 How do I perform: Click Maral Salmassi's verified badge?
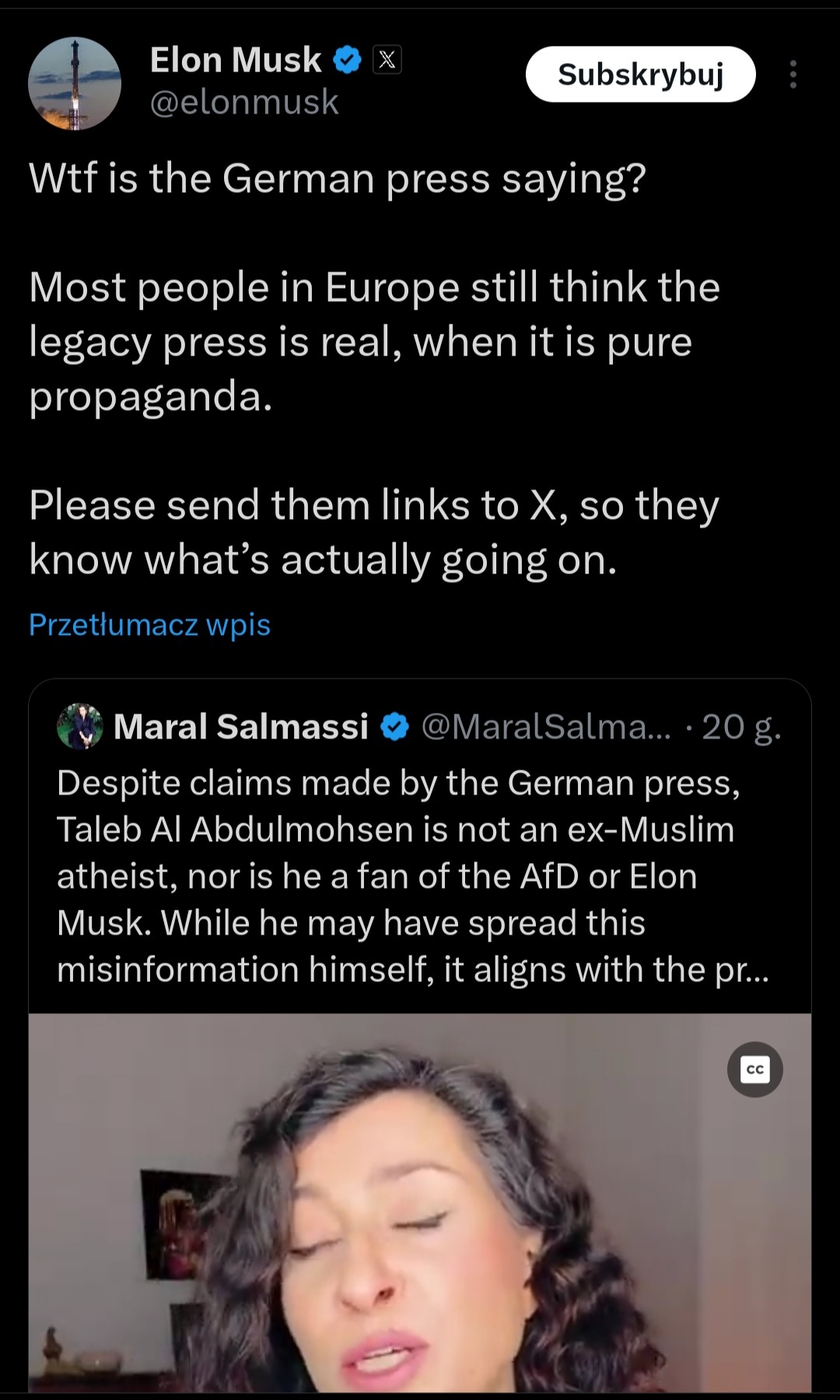[395, 727]
